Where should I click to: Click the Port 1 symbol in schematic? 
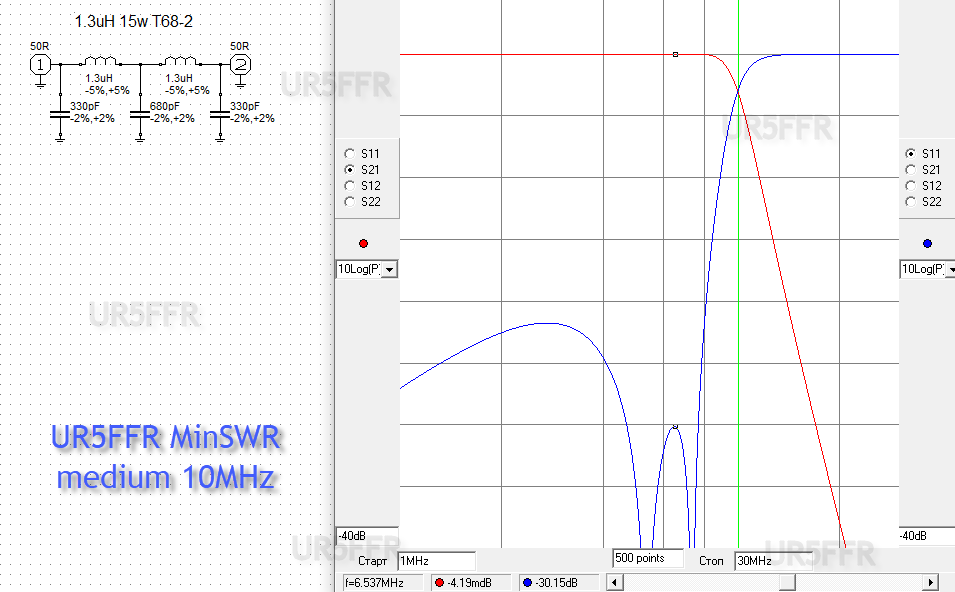pyautogui.click(x=40, y=65)
